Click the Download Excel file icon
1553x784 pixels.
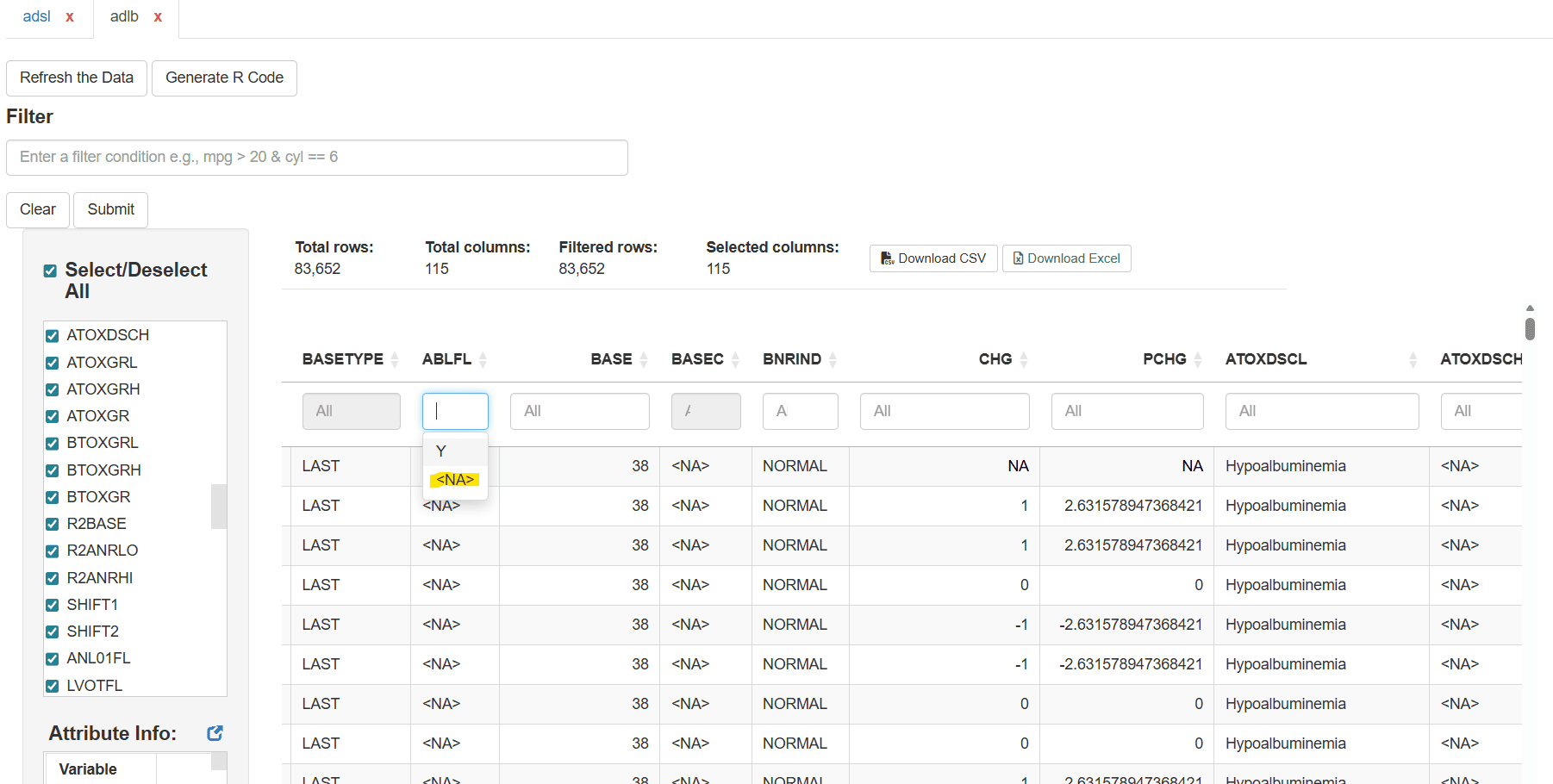point(1018,258)
